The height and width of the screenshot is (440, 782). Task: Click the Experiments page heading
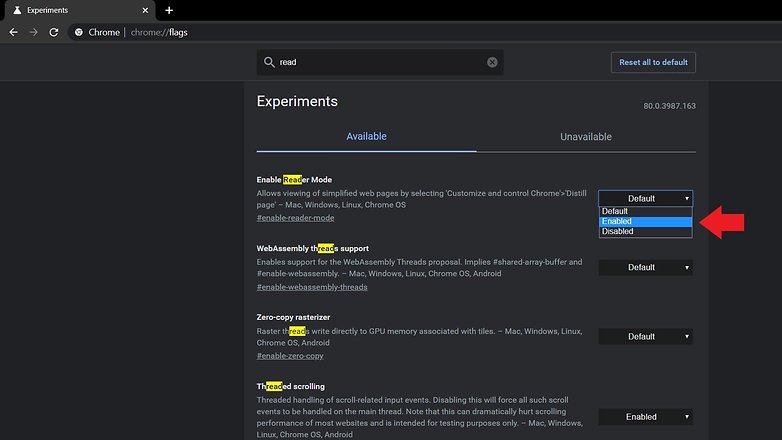pyautogui.click(x=297, y=101)
